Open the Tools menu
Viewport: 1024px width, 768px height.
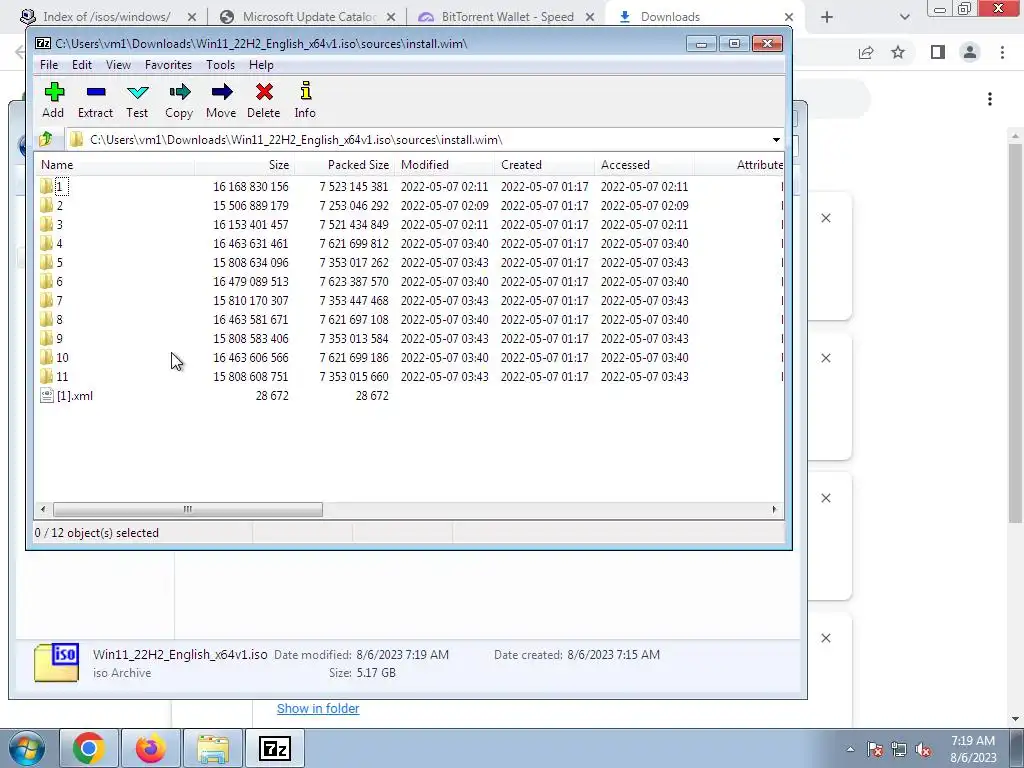220,65
